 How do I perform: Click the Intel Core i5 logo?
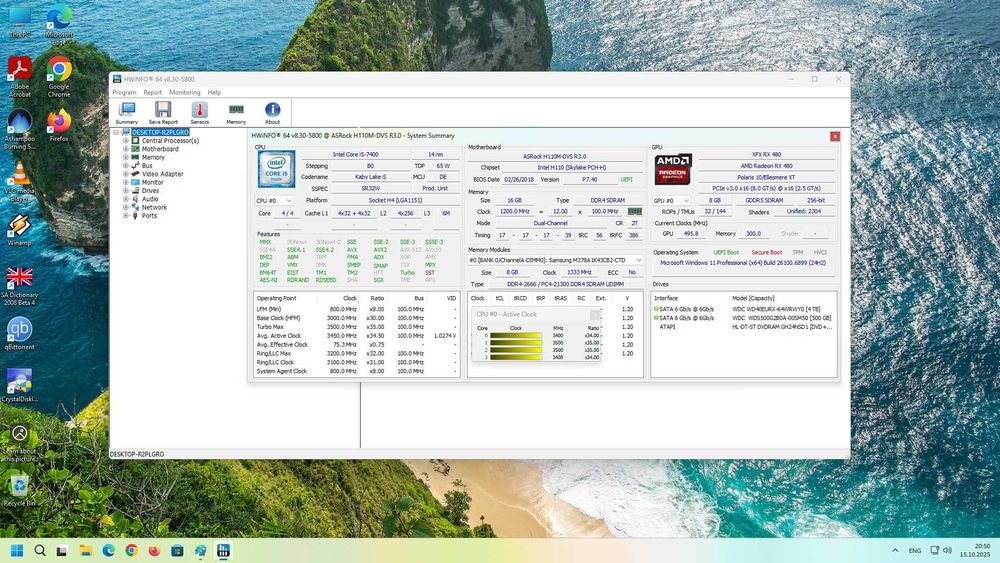[276, 170]
